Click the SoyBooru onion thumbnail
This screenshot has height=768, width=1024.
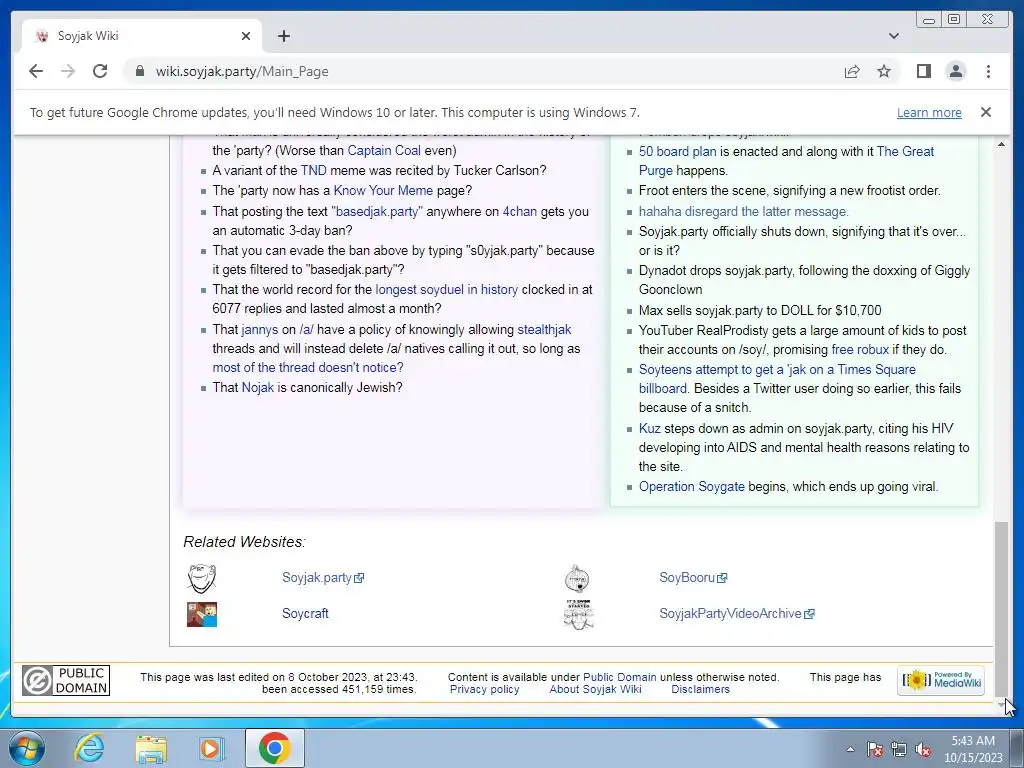click(x=577, y=579)
